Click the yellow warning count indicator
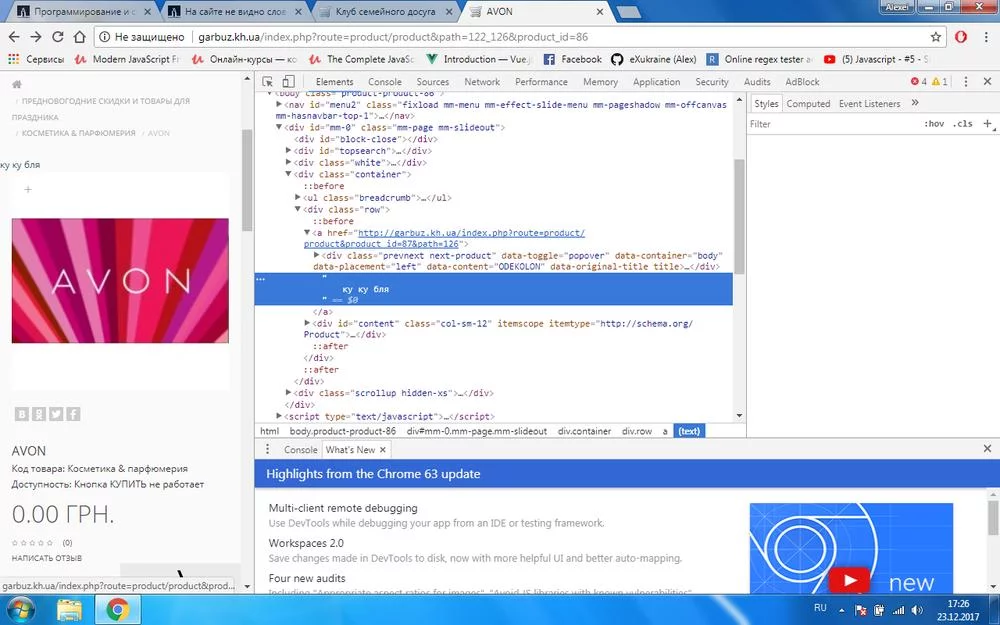 click(940, 82)
